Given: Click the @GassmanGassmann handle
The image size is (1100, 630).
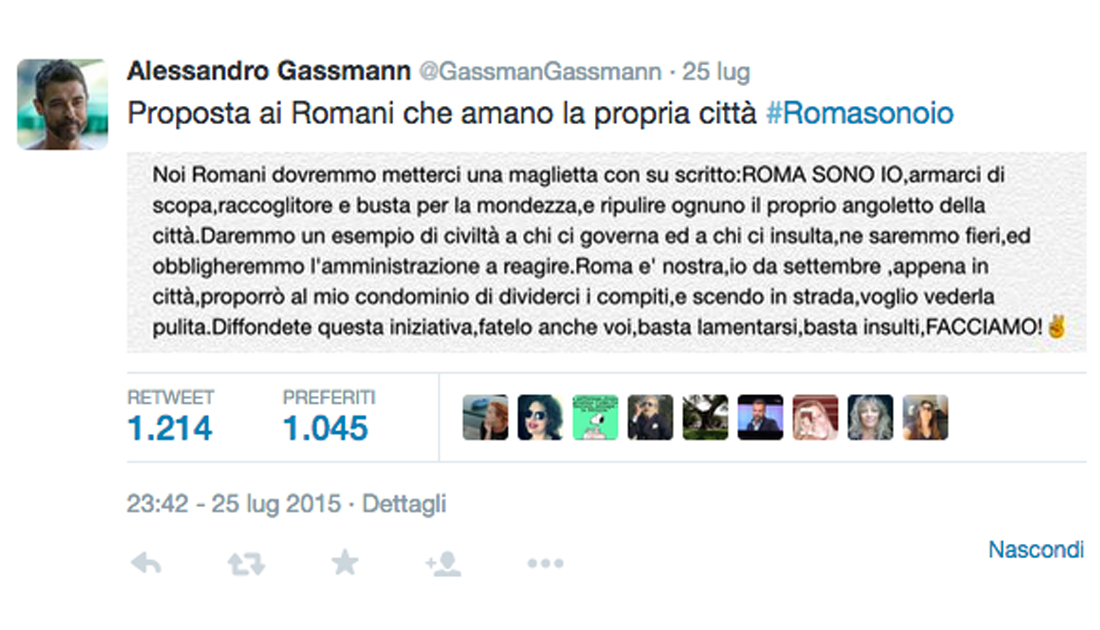Looking at the screenshot, I should click(x=542, y=71).
